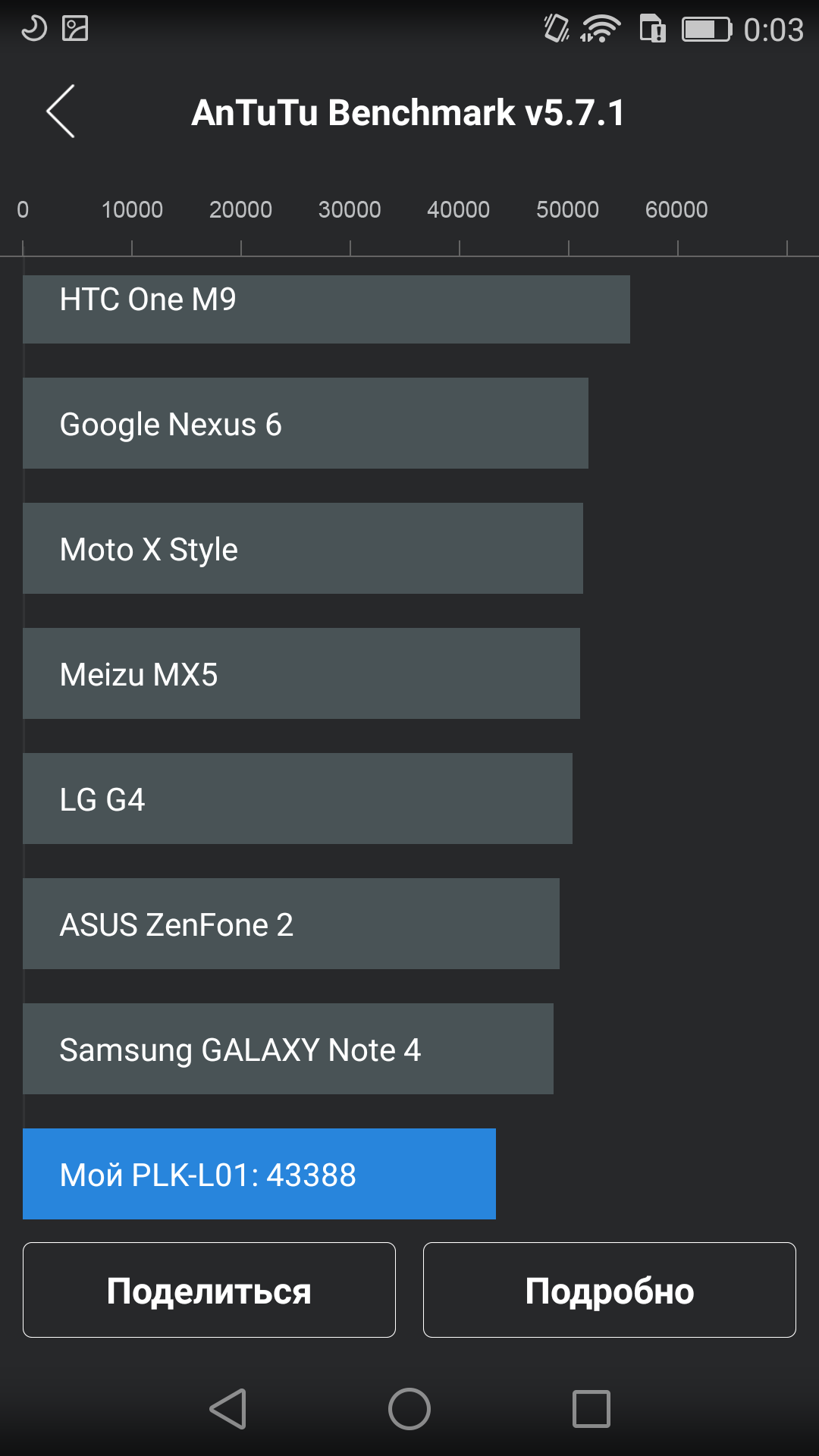Tap the Wi-Fi status icon
819x1456 pixels.
(601, 29)
